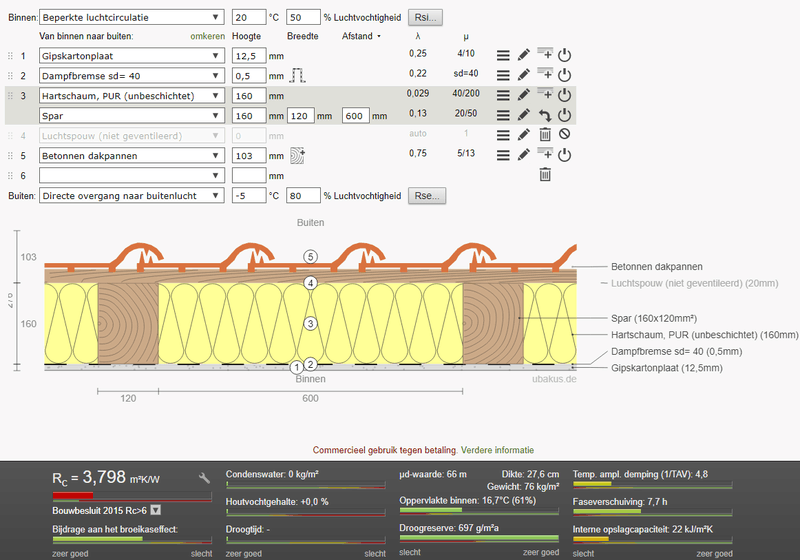Screen dimensions: 800x560
Task: Click the swap arrows icon in the Spar row
Action: pos(545,115)
